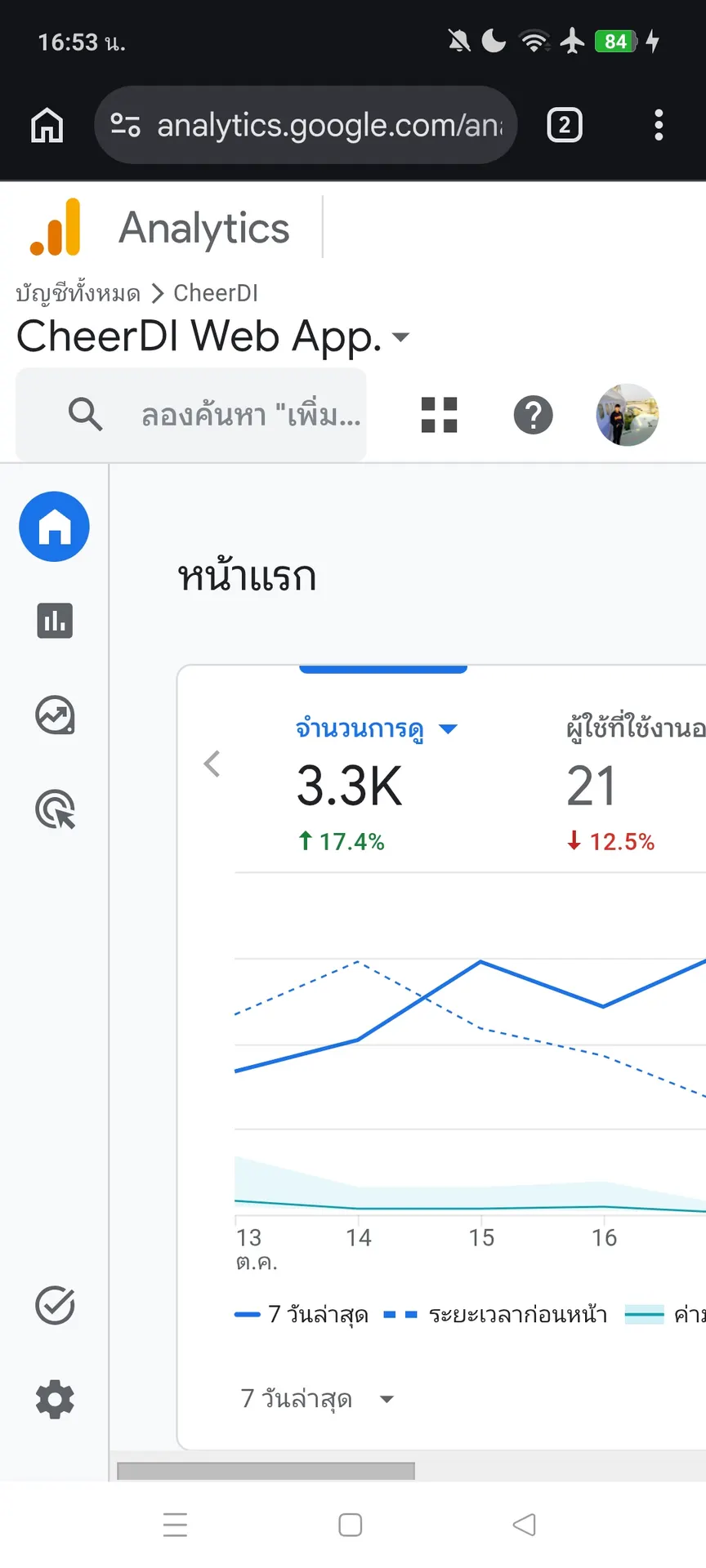This screenshot has height=1568, width=706.
Task: Tap the Android home square button
Action: pos(351,1525)
